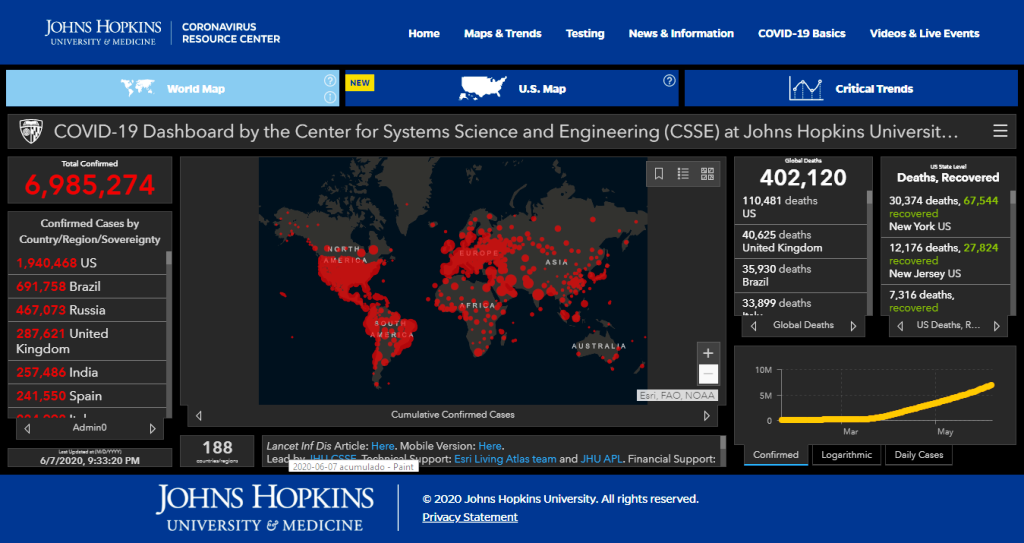The height and width of the screenshot is (543, 1024).
Task: Select the Logarithmic chart tab
Action: point(846,455)
